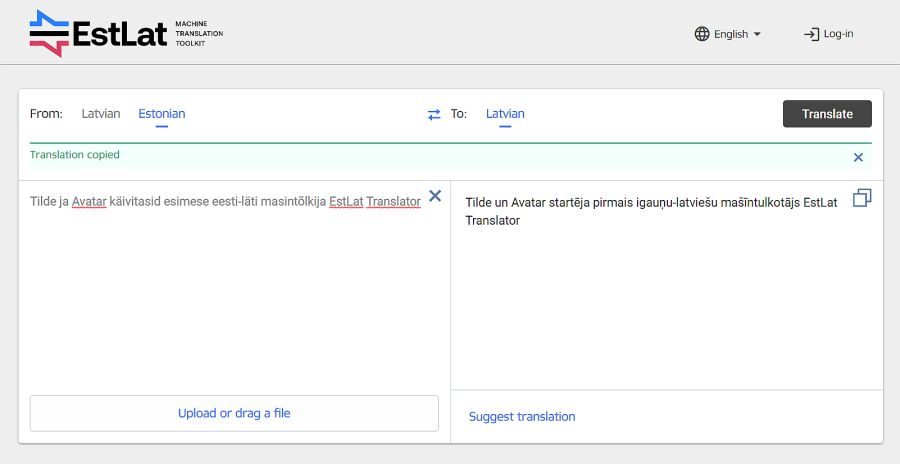900x464 pixels.
Task: Dismiss the Translation copied notification
Action: [858, 157]
